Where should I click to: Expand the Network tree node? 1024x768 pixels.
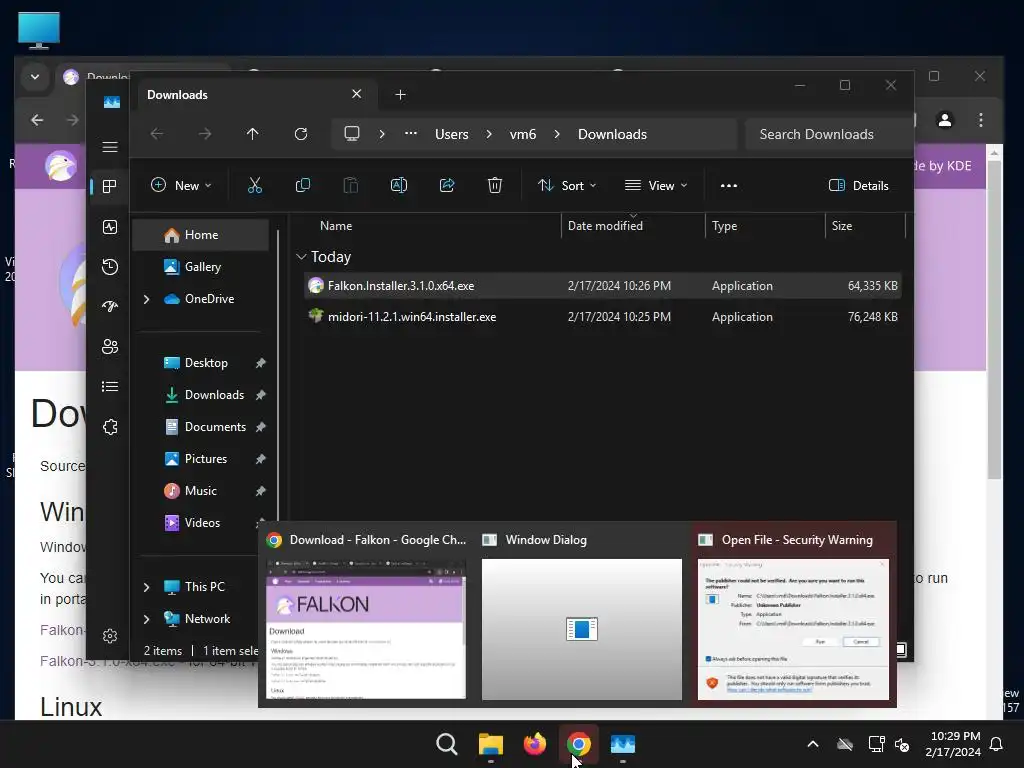point(146,619)
